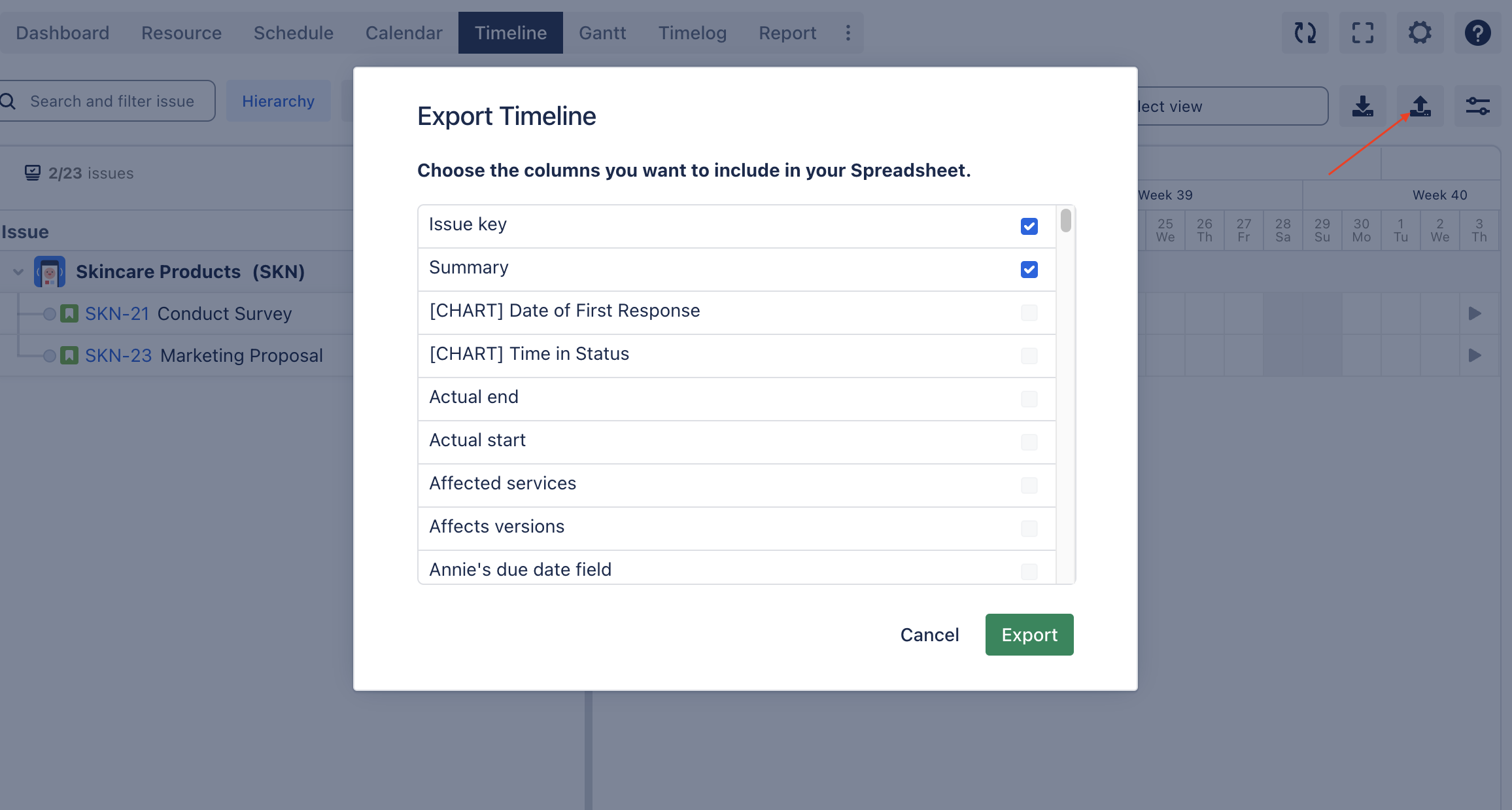Open the select view dropdown
The image size is (1512, 810).
point(1233,106)
